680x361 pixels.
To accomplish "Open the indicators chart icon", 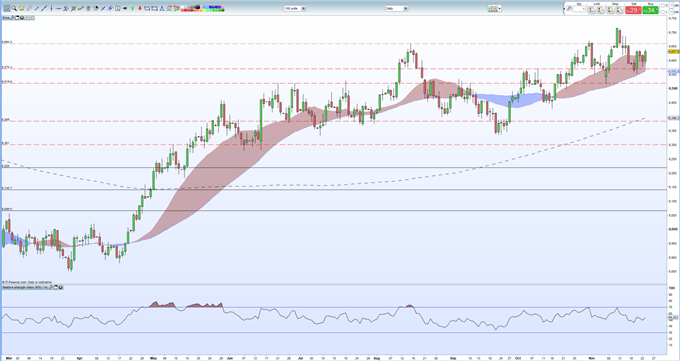I will [492, 8].
